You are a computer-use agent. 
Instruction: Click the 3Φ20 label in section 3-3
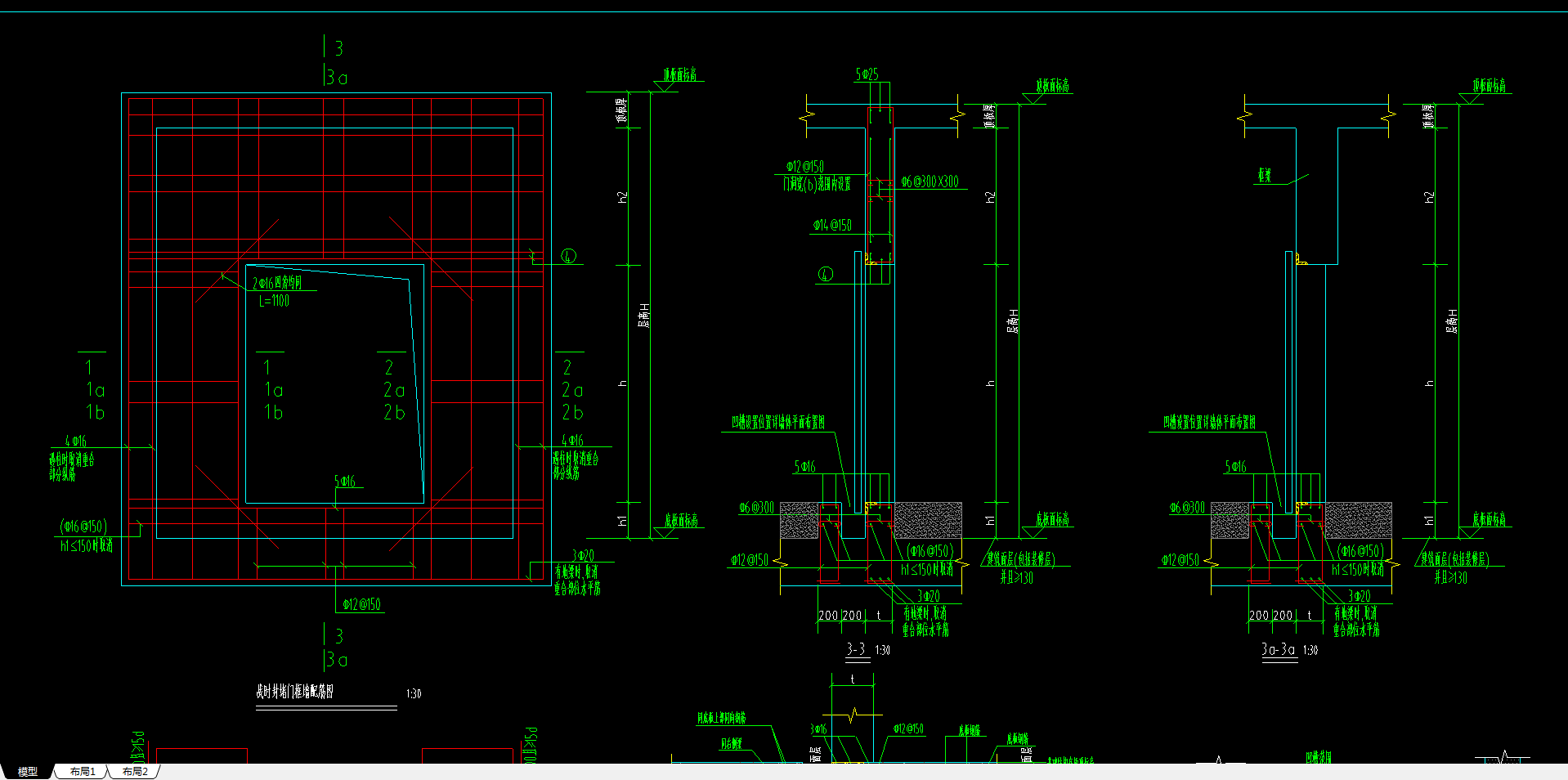pyautogui.click(x=929, y=596)
